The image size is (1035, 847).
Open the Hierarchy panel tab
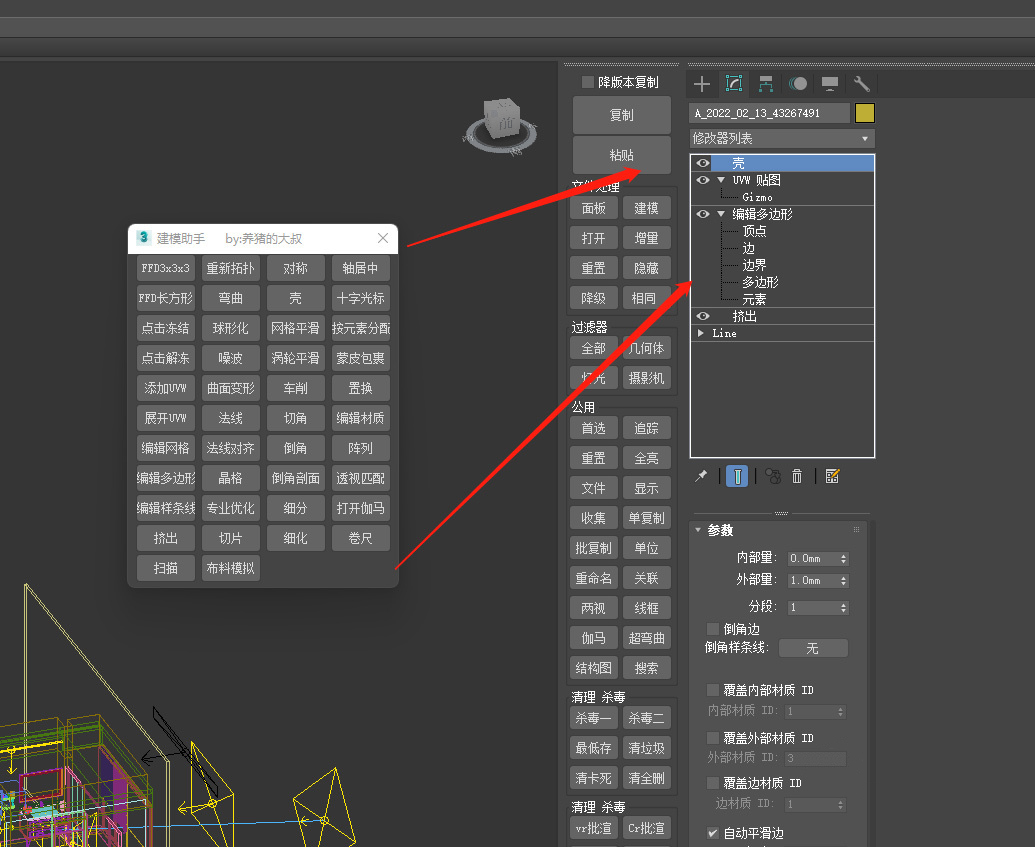point(766,84)
